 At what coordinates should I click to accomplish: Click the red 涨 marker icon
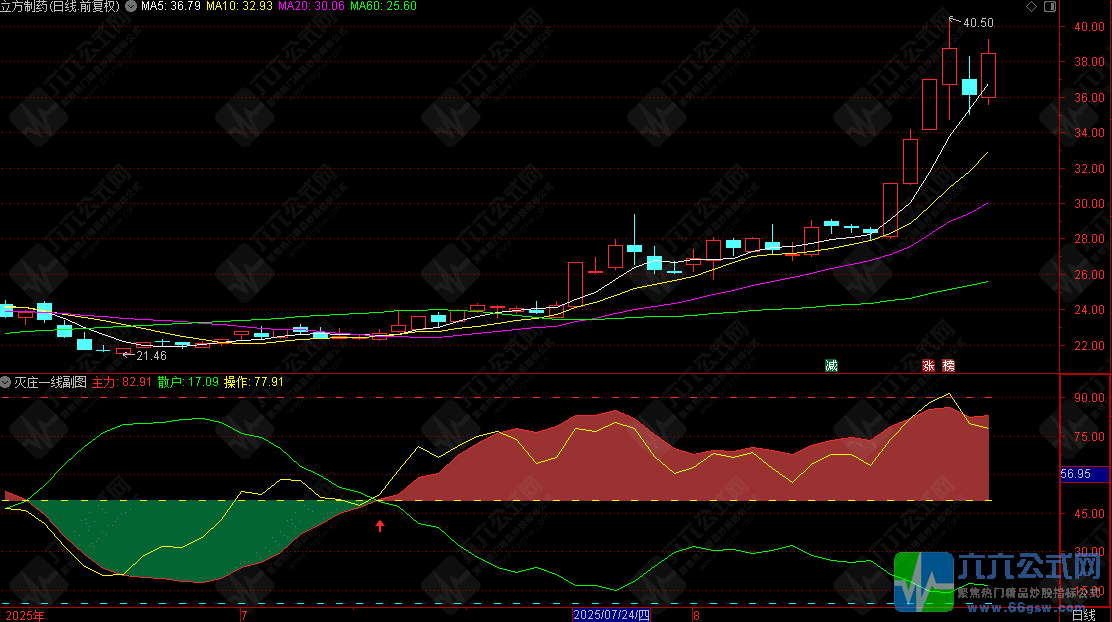tap(928, 365)
